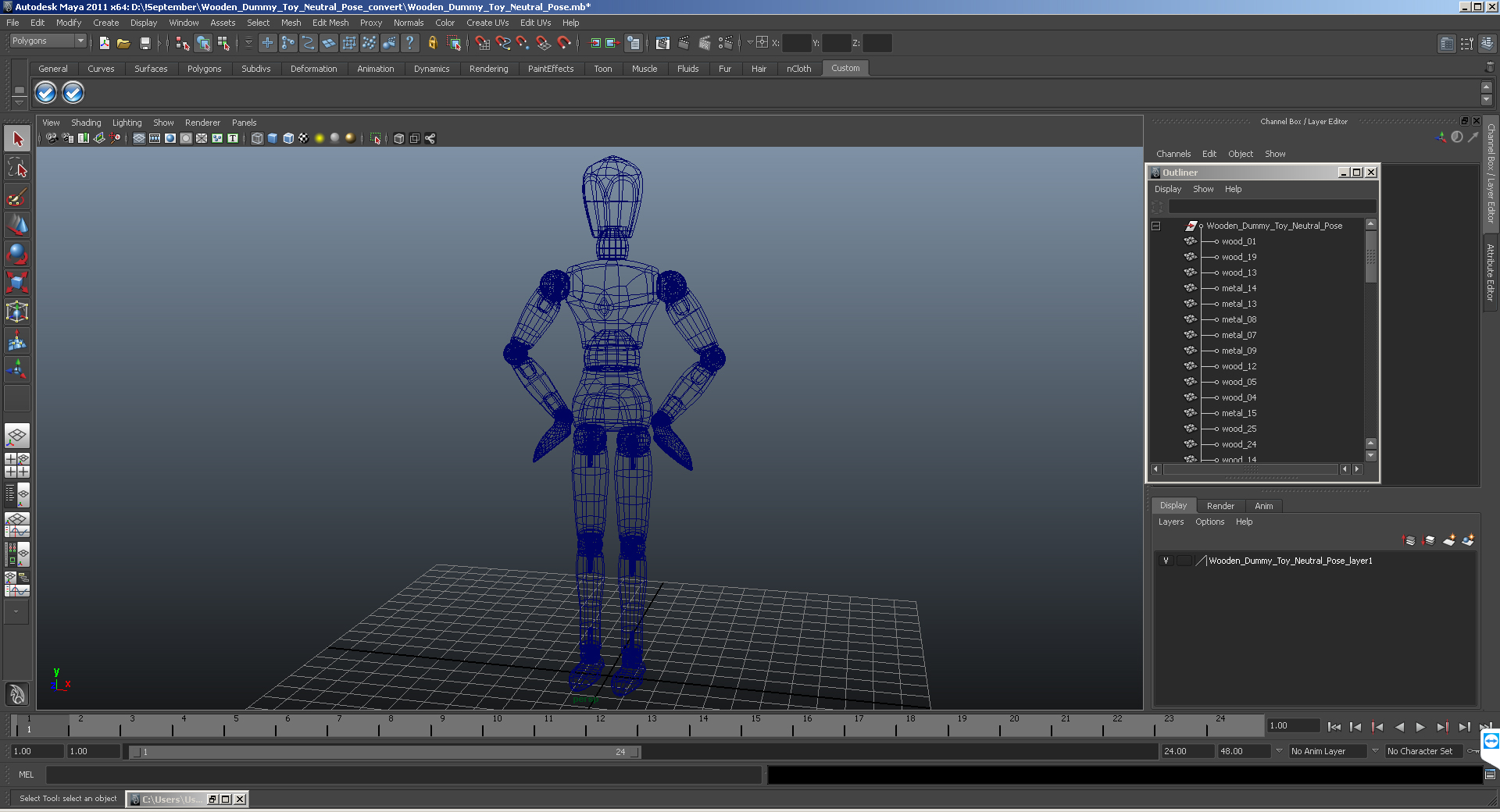The height and width of the screenshot is (812, 1500).
Task: Click the help question mark mask
Action: [409, 43]
